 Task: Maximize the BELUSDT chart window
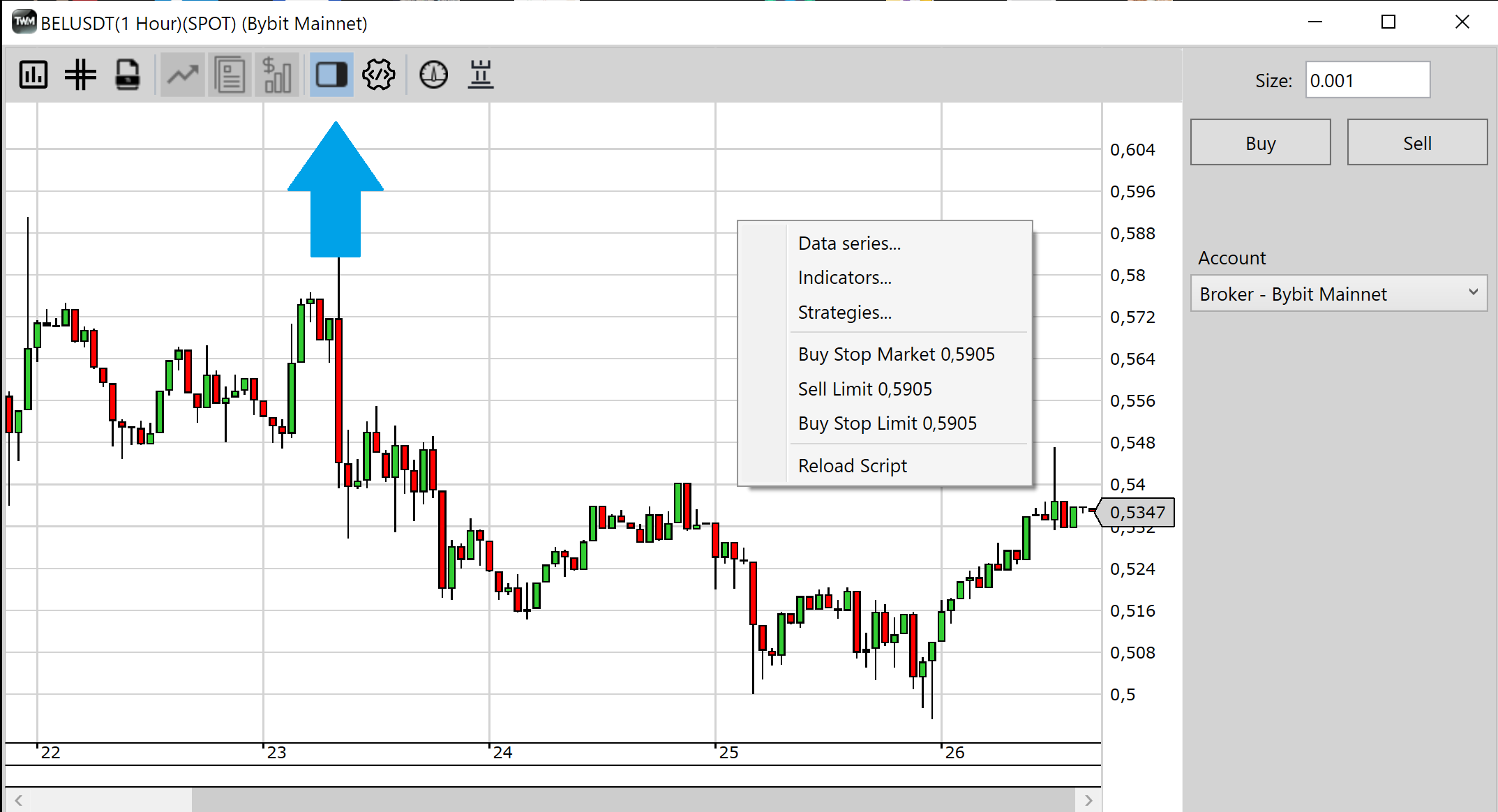click(1388, 22)
